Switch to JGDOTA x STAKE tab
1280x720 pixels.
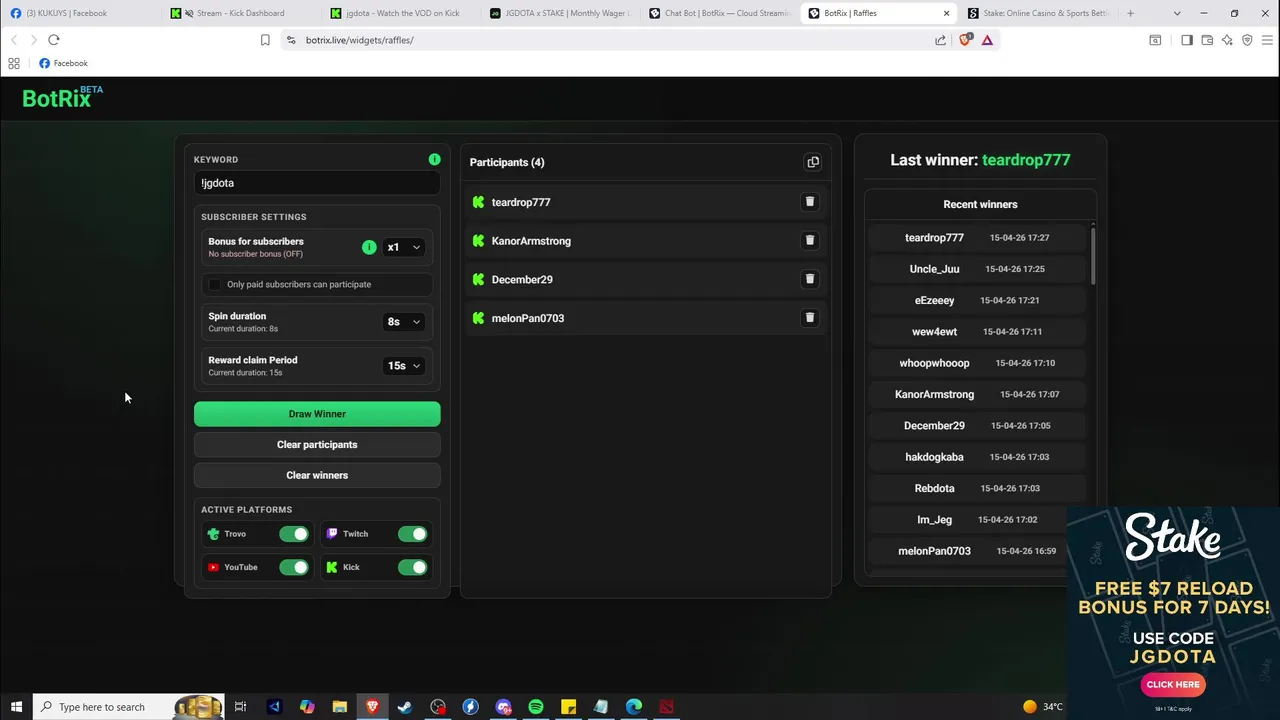(560, 13)
